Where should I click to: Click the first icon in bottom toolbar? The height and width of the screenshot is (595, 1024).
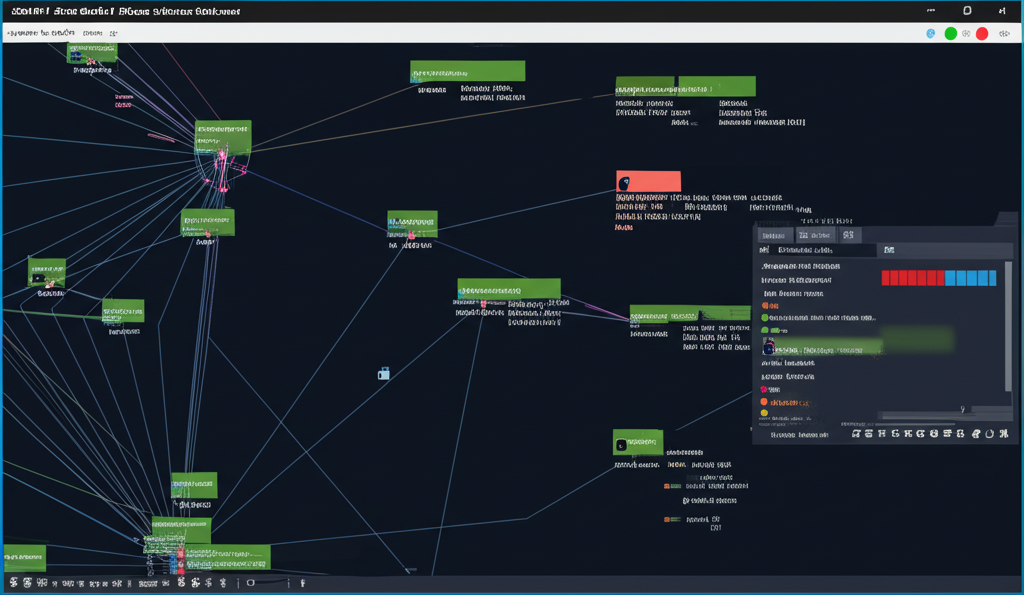click(13, 582)
